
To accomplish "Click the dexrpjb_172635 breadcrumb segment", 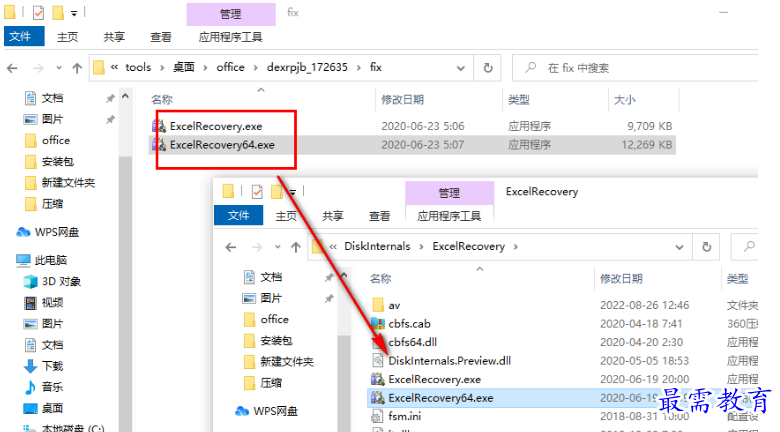I will pos(307,67).
